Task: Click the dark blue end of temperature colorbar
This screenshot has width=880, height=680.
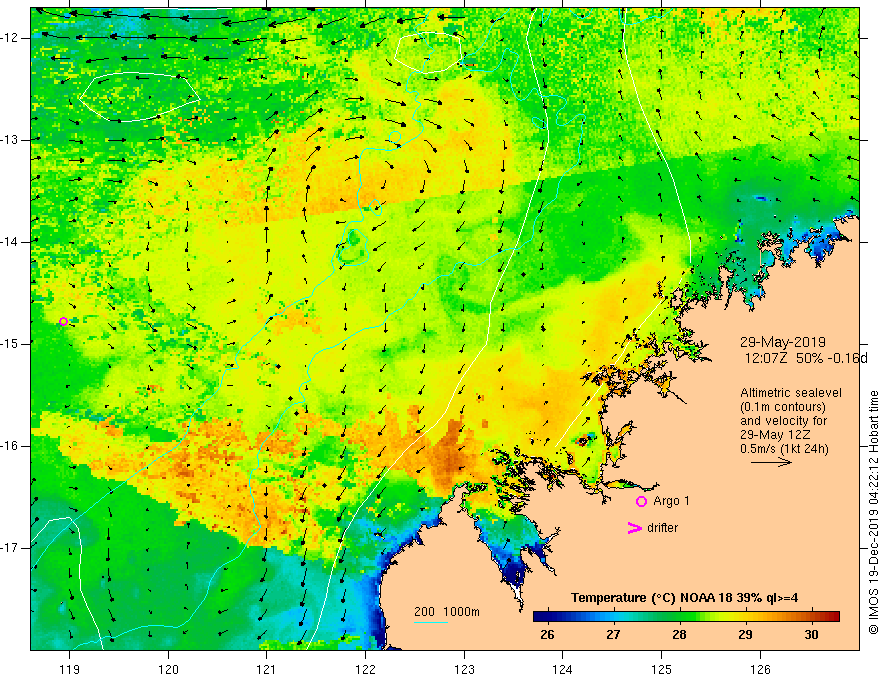Action: pyautogui.click(x=541, y=617)
